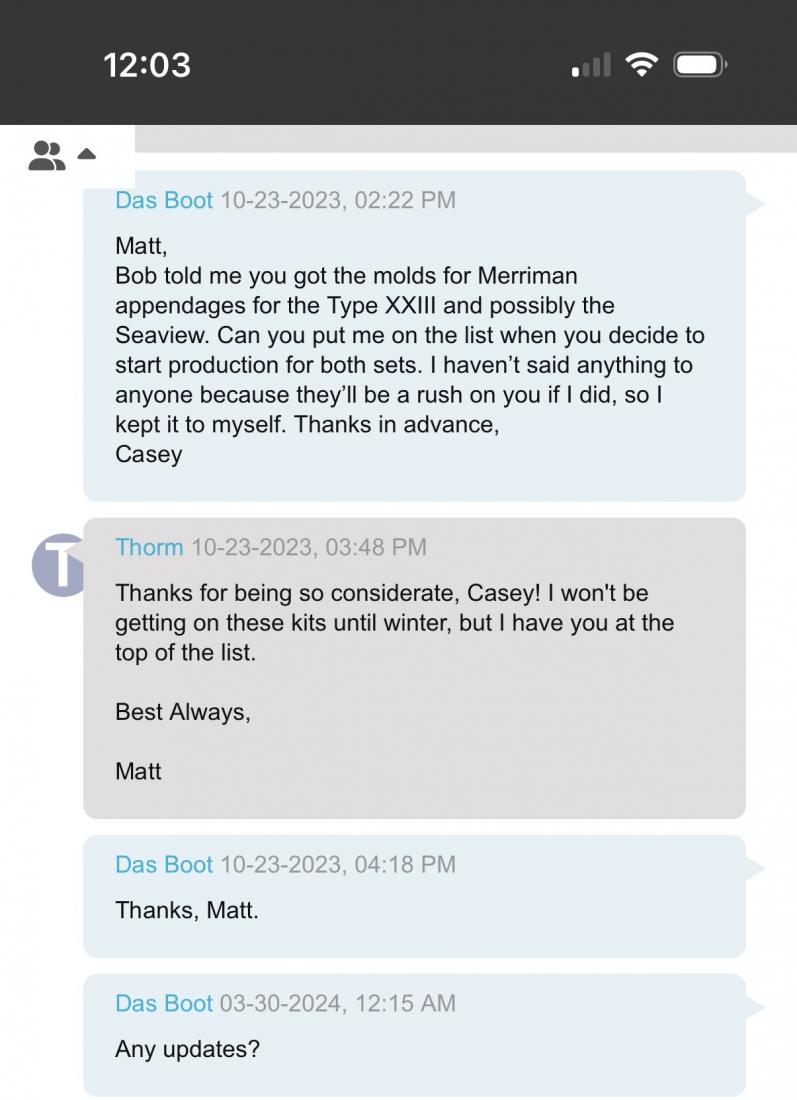Open Das Boot profile above "Any updates?"
This screenshot has height=1100, width=797.
pyautogui.click(x=164, y=1003)
